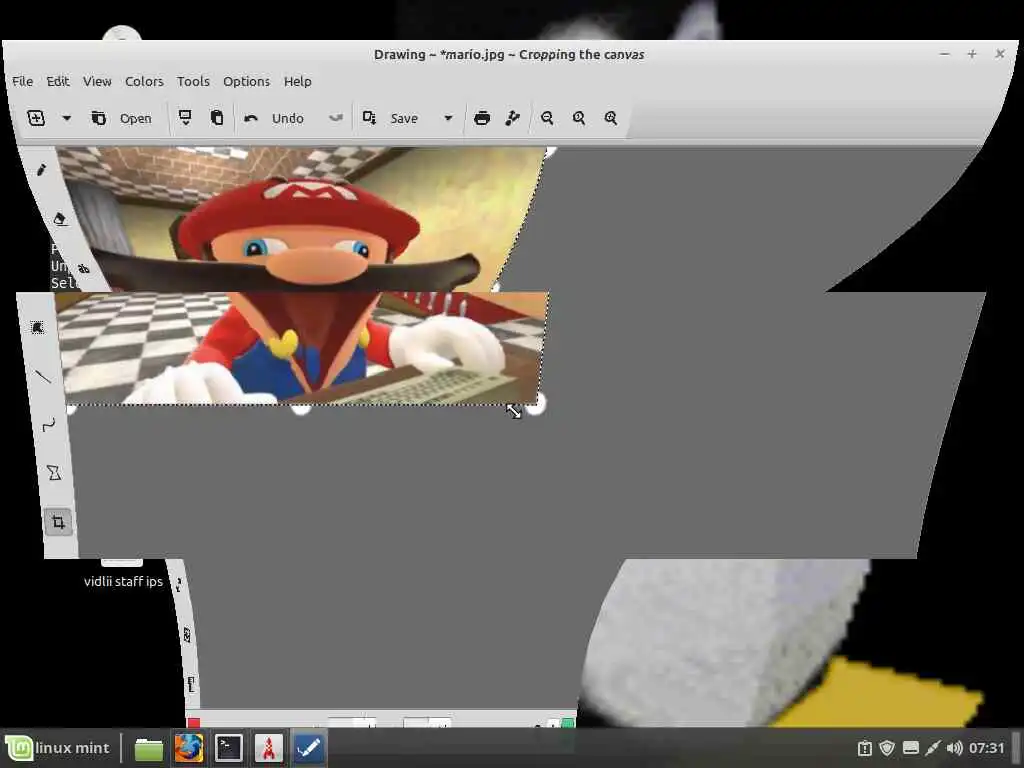Viewport: 1024px width, 768px height.
Task: Open the Colors menu
Action: pyautogui.click(x=144, y=82)
